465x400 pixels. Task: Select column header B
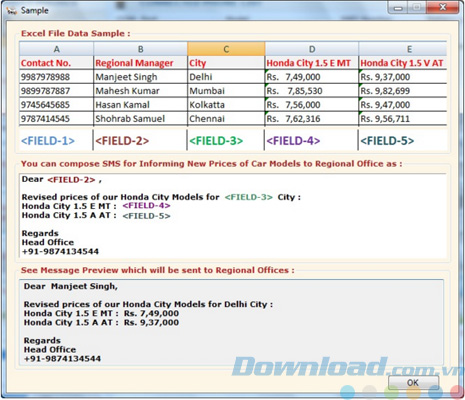[141, 49]
